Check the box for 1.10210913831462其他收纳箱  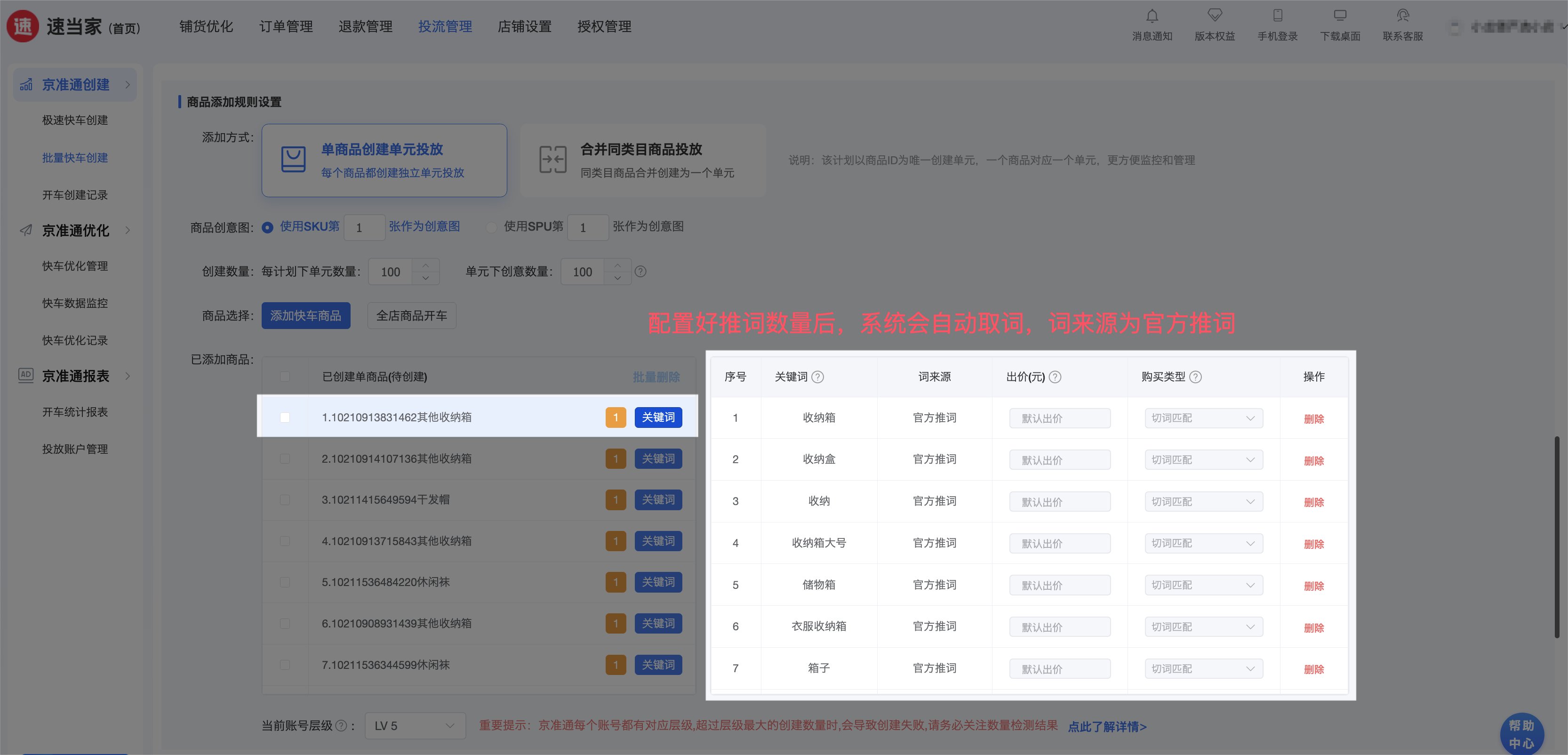tap(285, 418)
